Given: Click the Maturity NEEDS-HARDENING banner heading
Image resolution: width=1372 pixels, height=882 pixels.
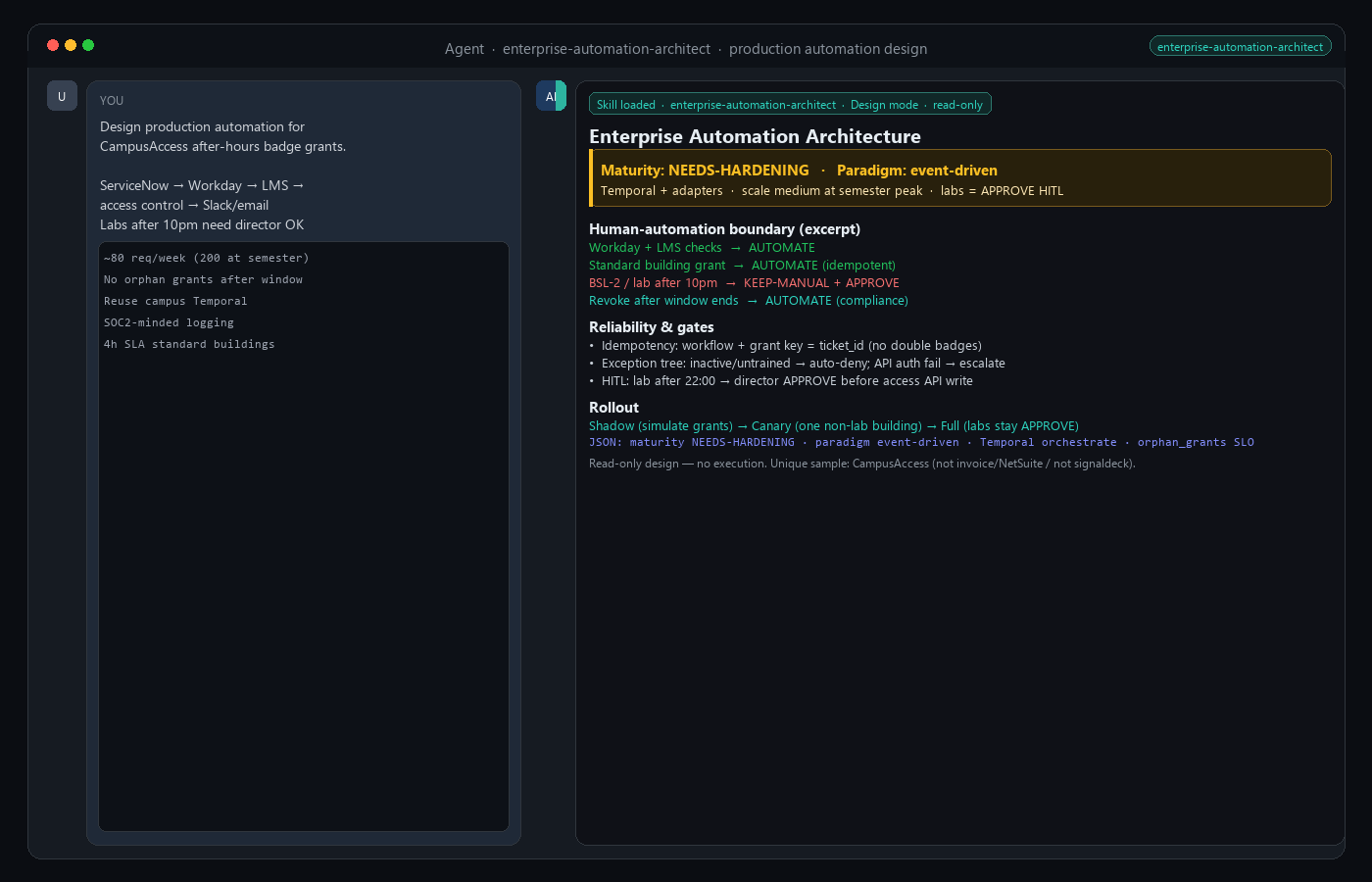Looking at the screenshot, I should 799,171.
